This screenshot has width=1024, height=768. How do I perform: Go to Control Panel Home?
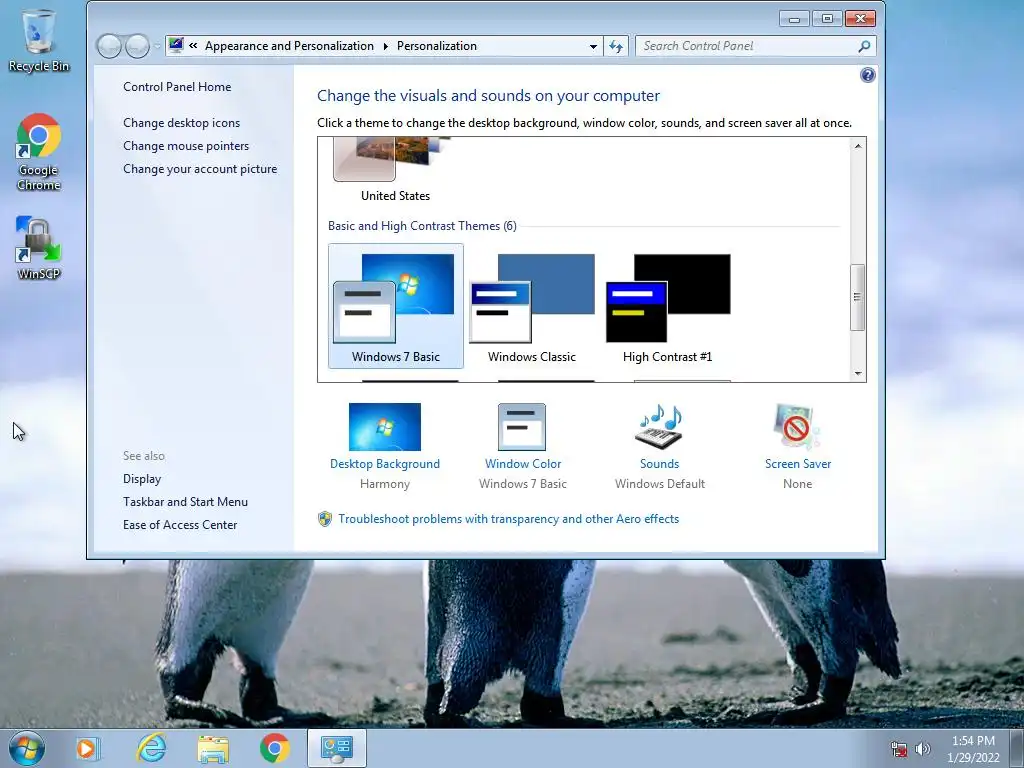[177, 87]
